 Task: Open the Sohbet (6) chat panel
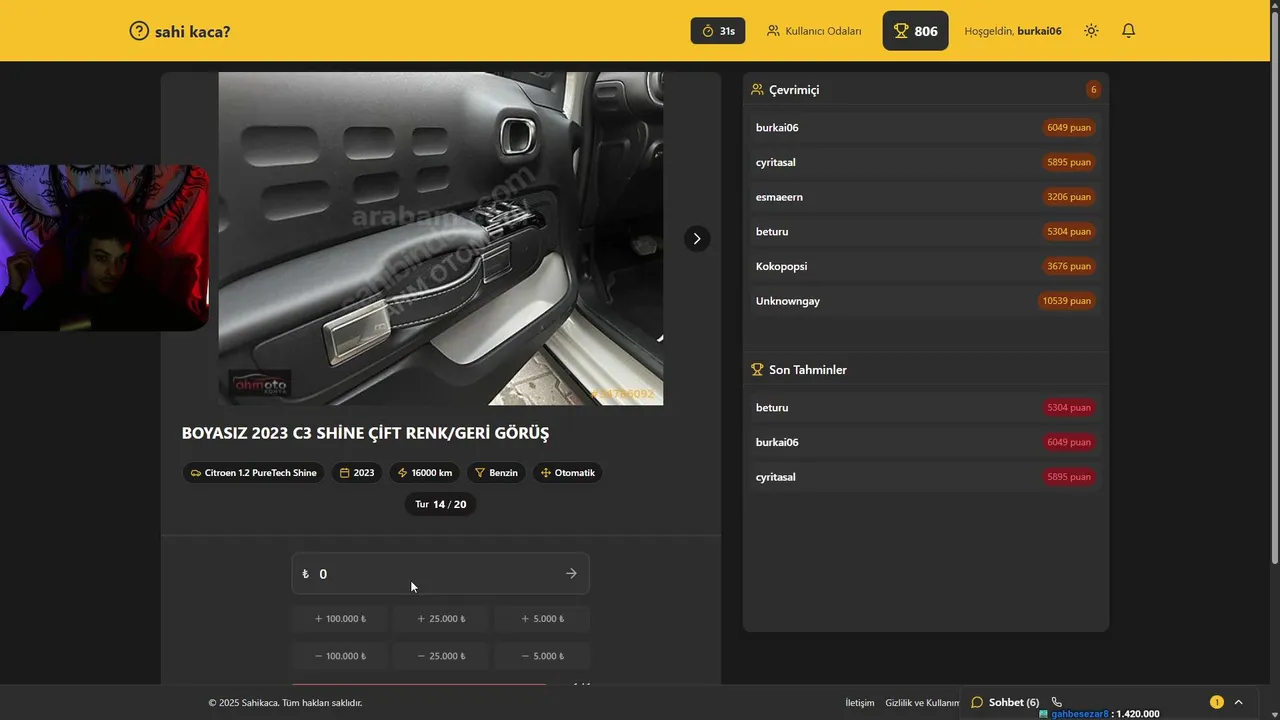[1005, 702]
